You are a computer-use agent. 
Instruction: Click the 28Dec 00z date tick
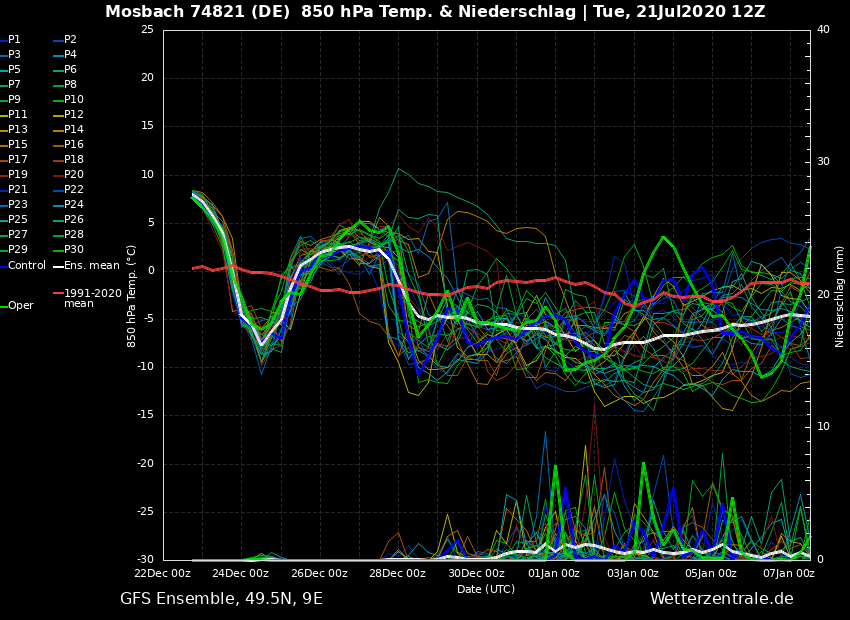[397, 574]
